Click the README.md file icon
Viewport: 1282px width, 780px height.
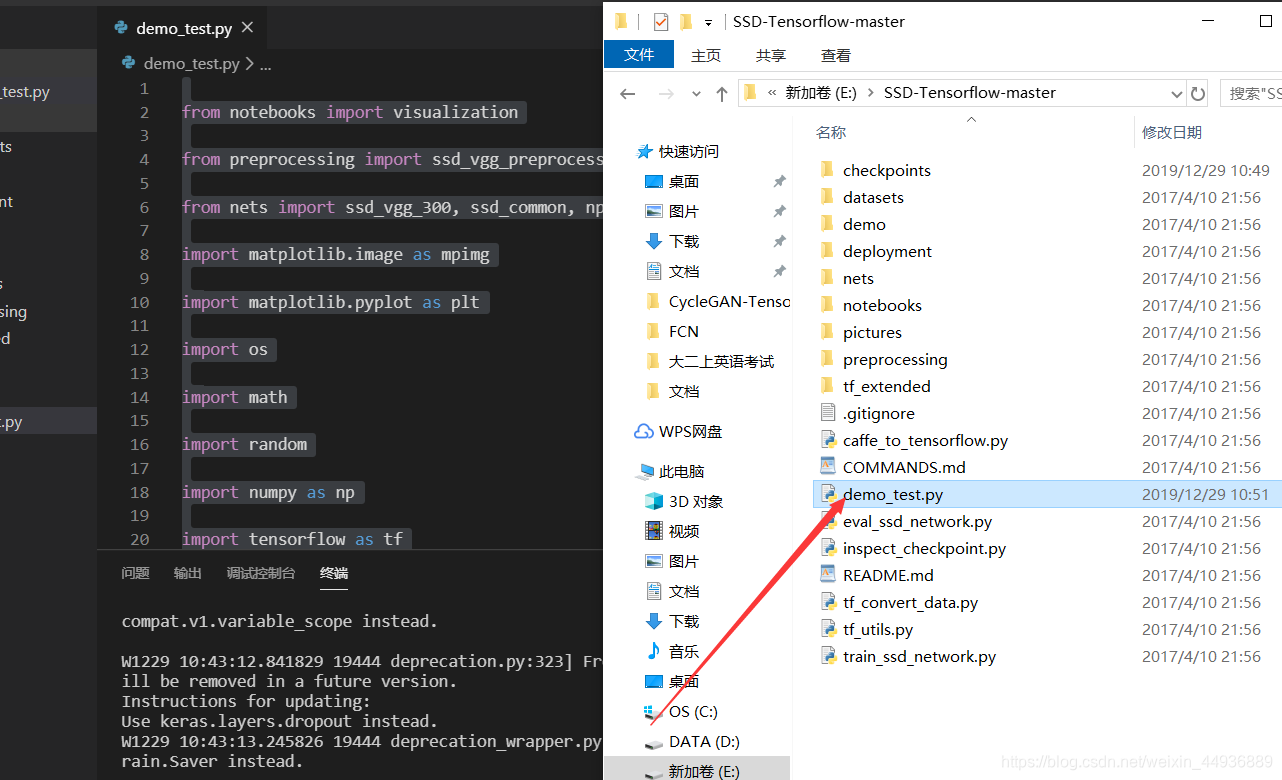point(827,575)
